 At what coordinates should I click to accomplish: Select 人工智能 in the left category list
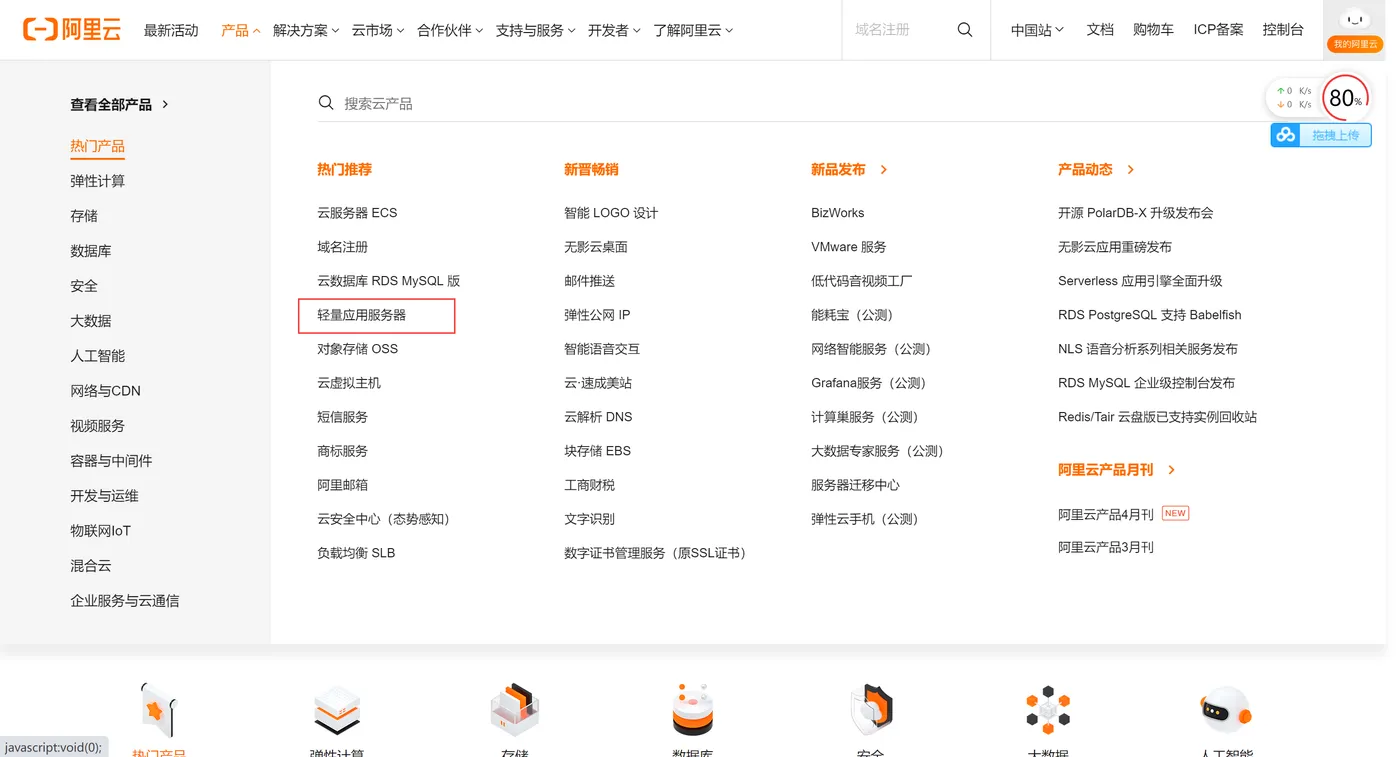97,356
